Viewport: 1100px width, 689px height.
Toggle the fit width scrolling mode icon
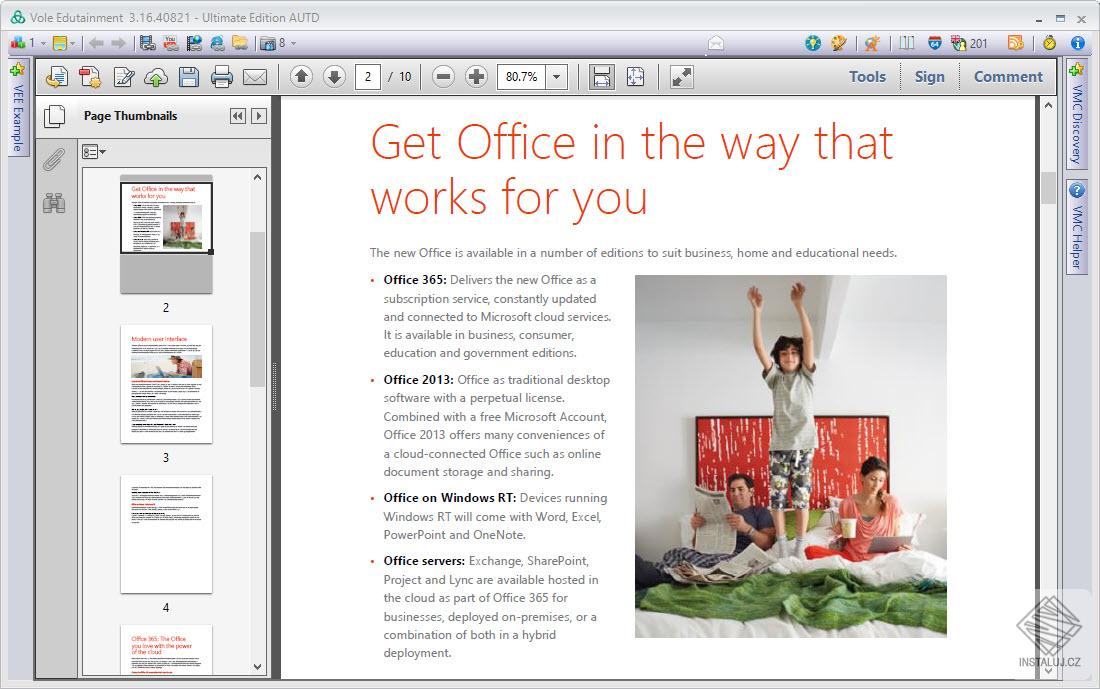pyautogui.click(x=602, y=76)
